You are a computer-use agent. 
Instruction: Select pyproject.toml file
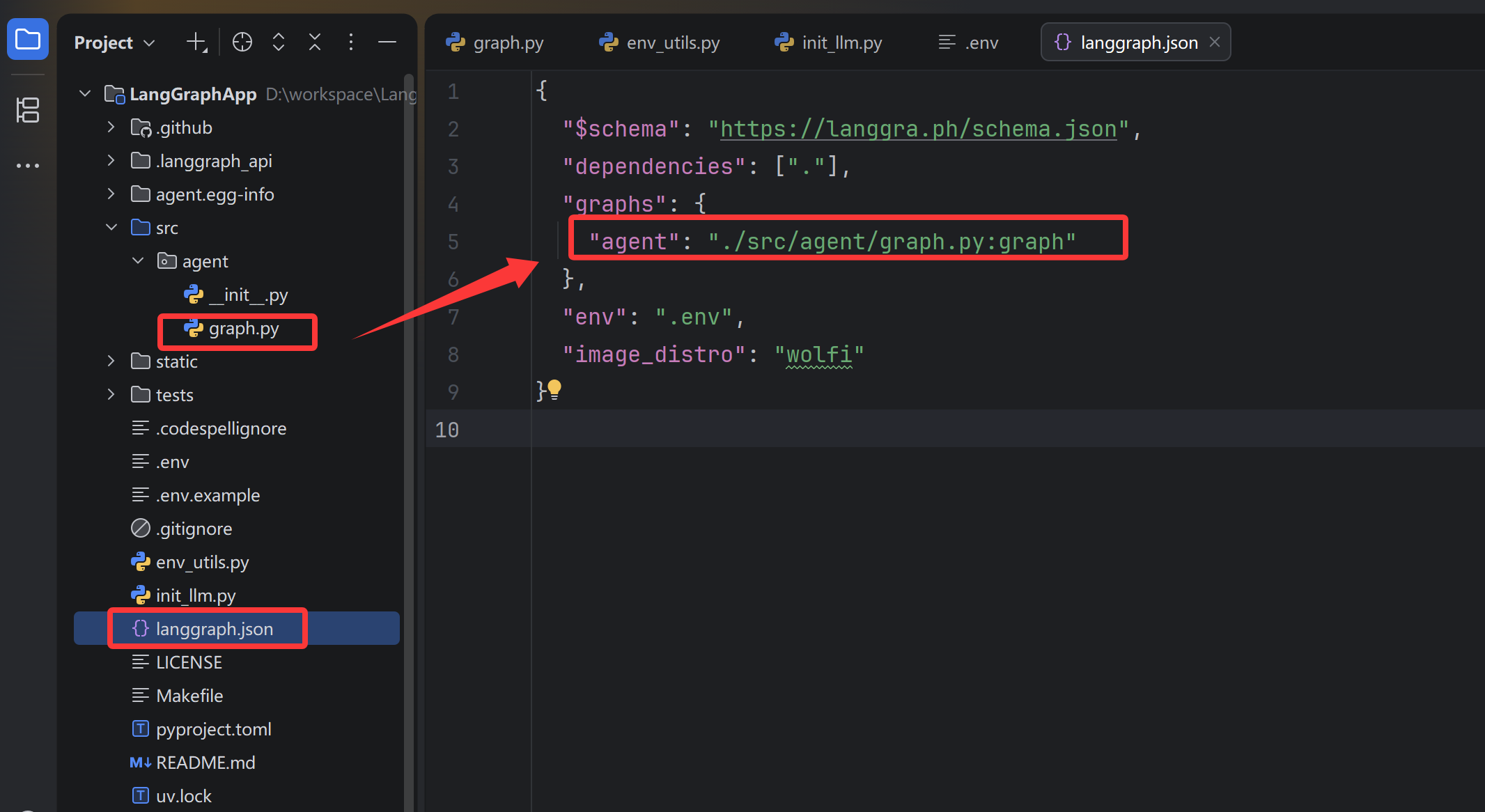coord(237,729)
